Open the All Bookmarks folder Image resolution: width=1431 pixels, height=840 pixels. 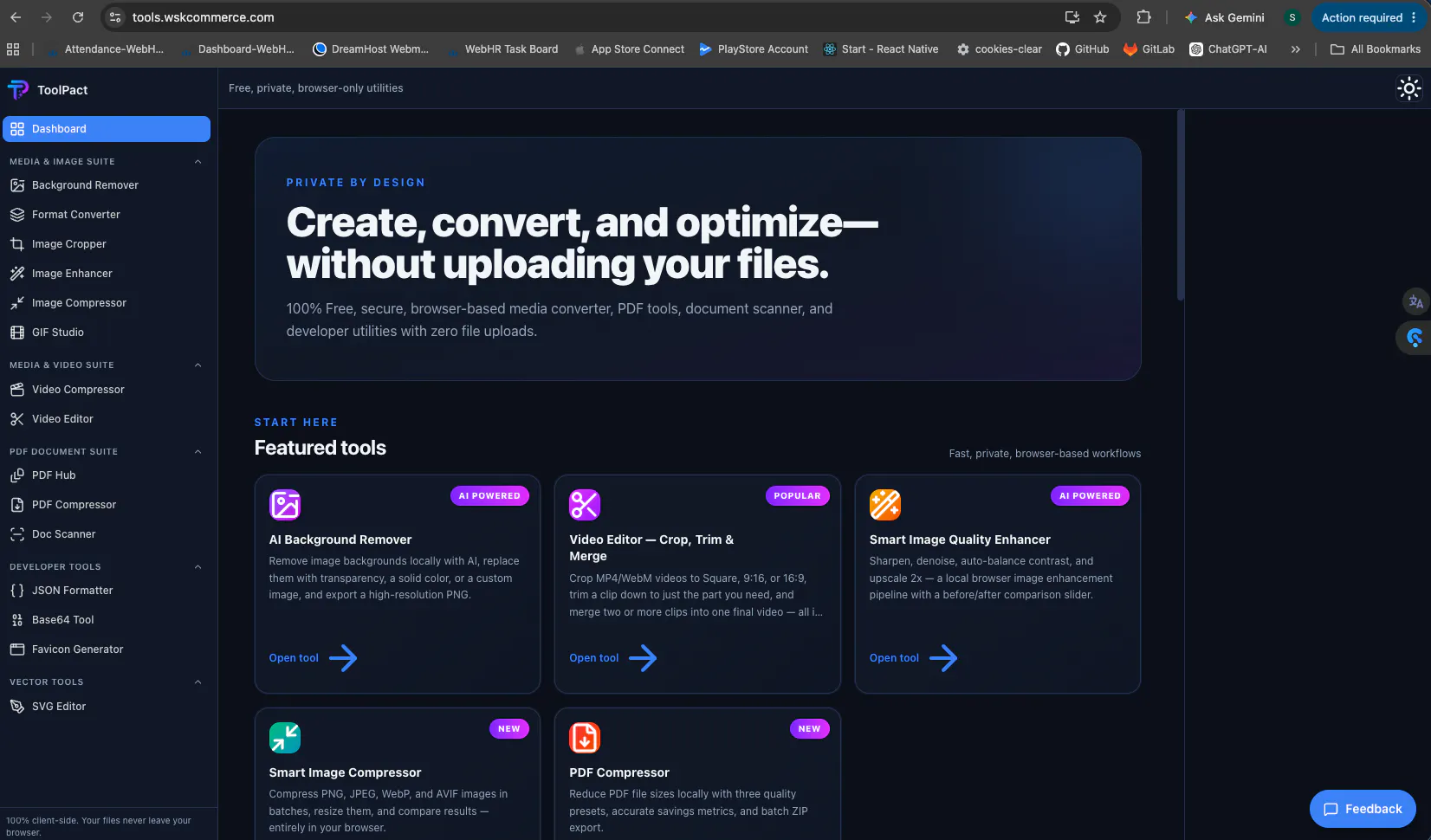(1376, 49)
